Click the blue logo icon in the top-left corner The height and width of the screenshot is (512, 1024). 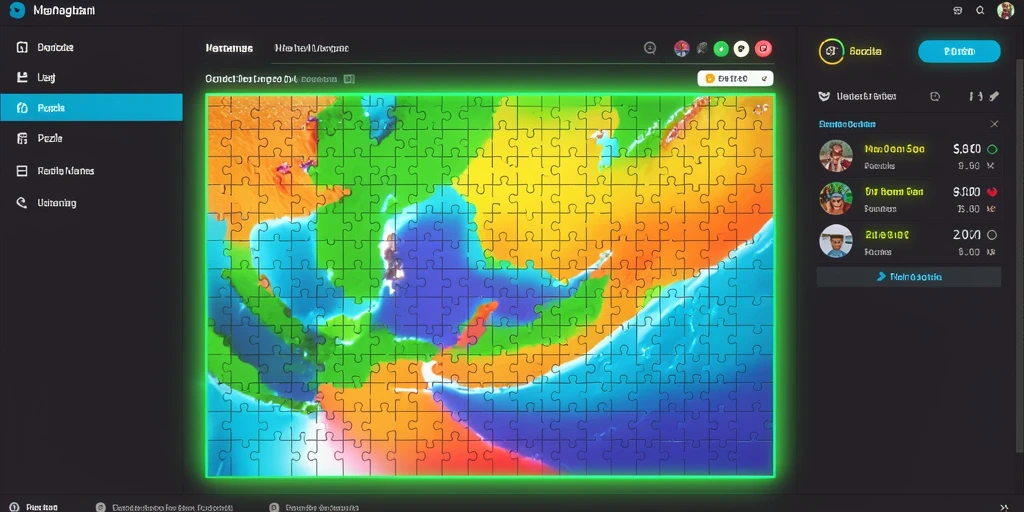point(17,10)
